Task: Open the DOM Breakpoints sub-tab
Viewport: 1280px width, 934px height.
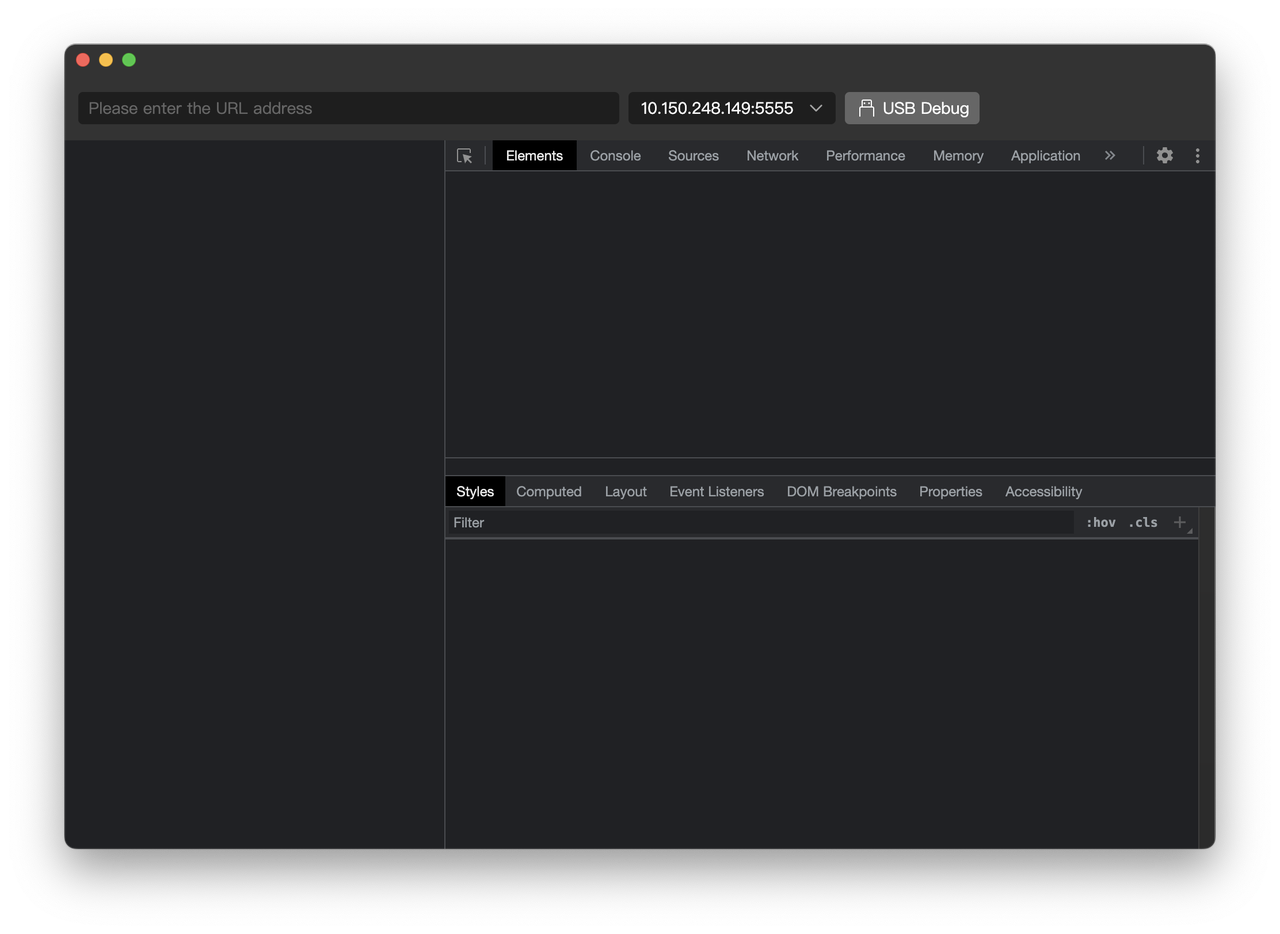Action: [841, 492]
